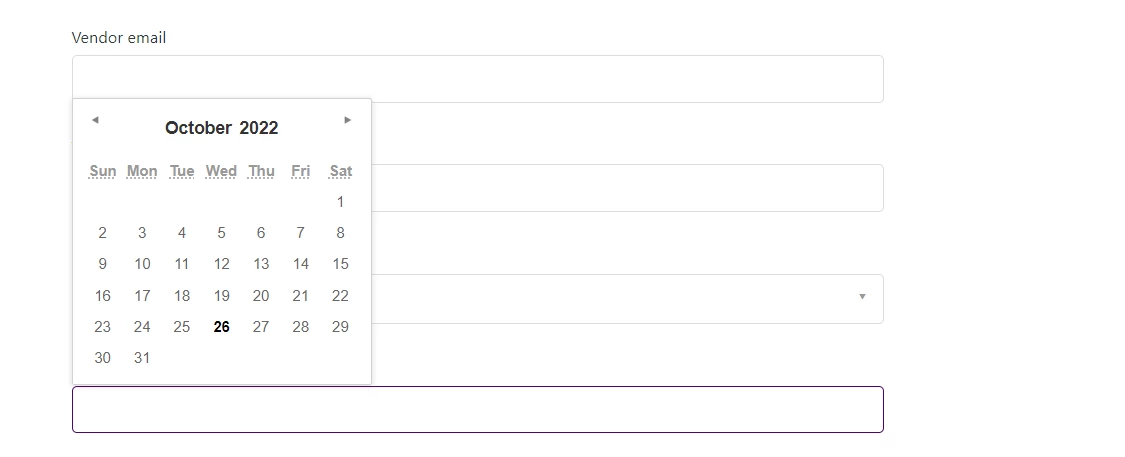Select October 15 date
This screenshot has height=457, width=1125.
(341, 264)
